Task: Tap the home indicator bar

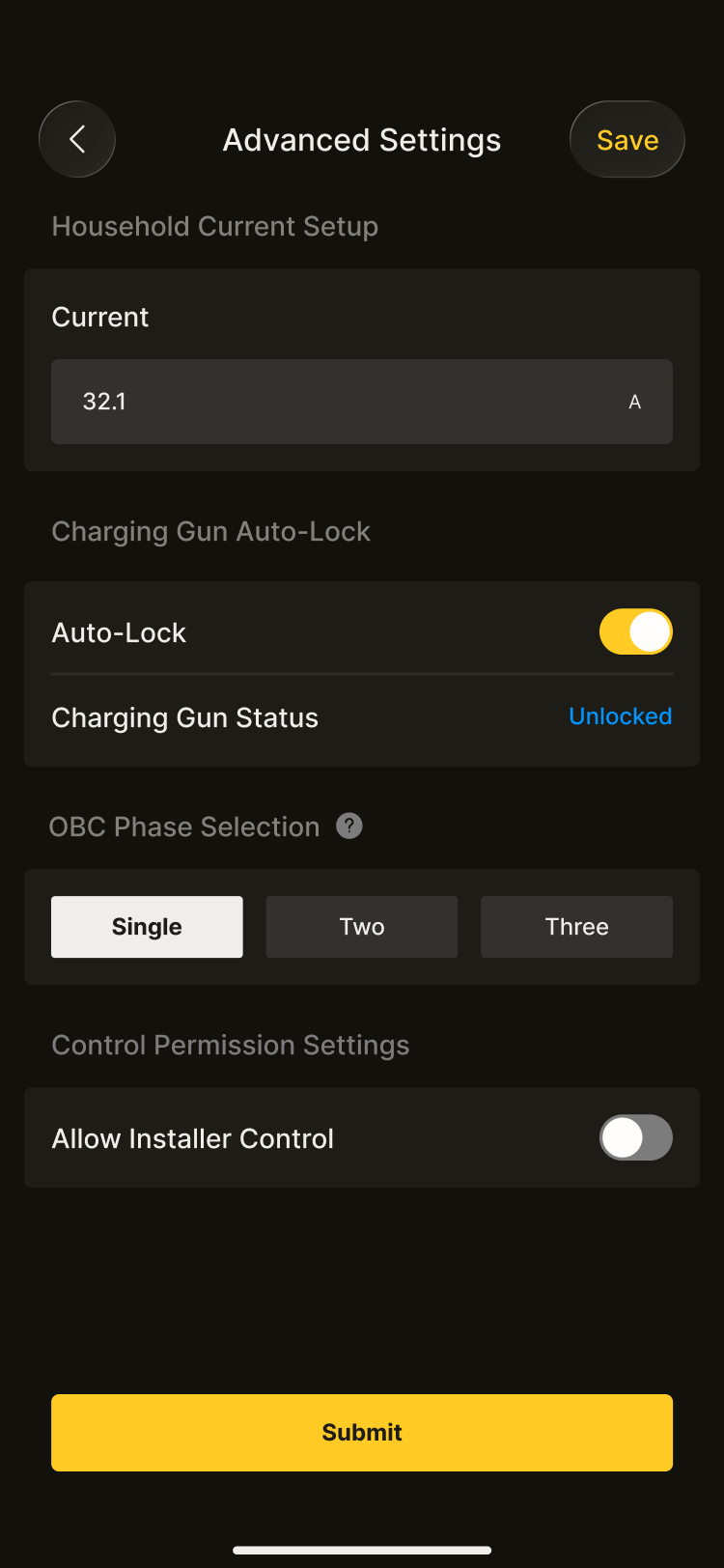Action: tap(362, 1551)
